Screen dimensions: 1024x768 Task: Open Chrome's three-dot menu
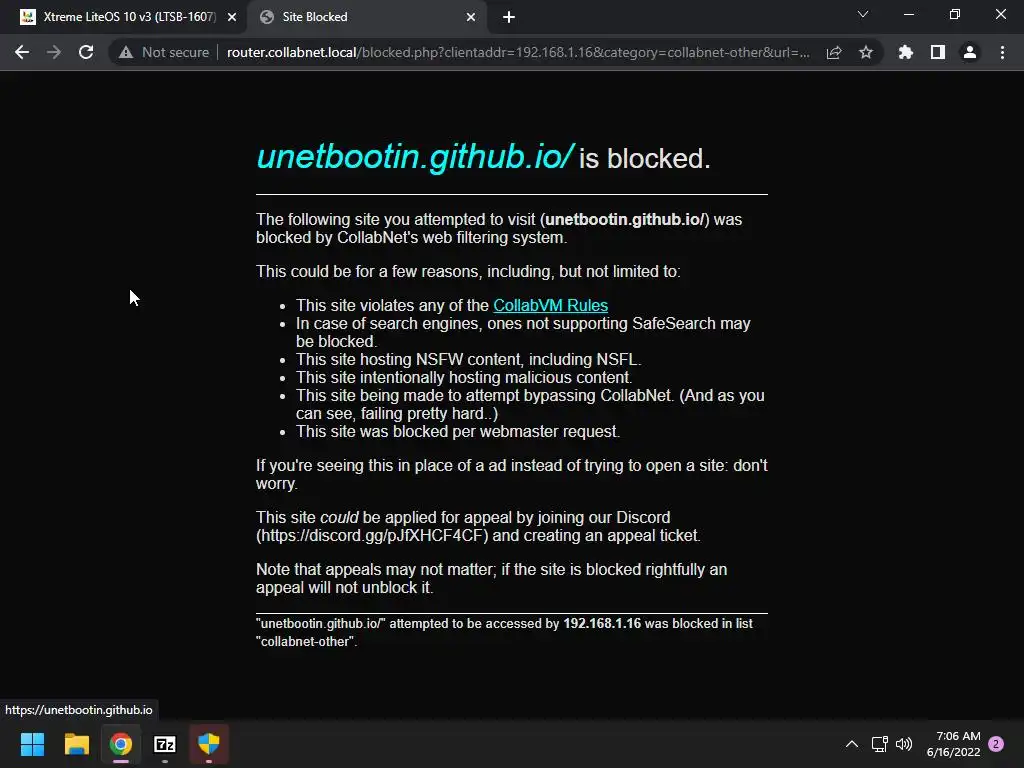click(1002, 52)
